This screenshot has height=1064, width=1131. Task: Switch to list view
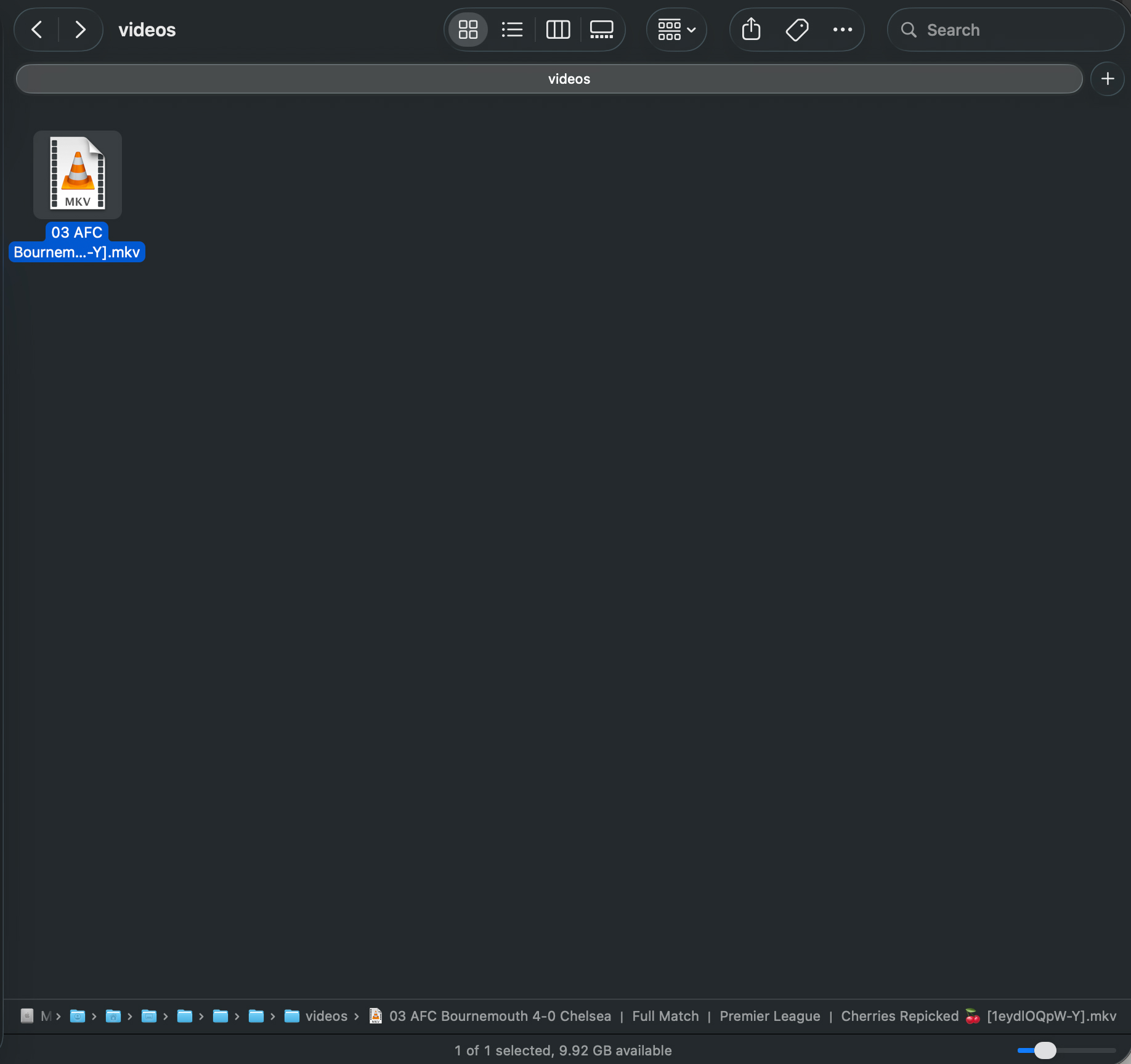coord(512,29)
